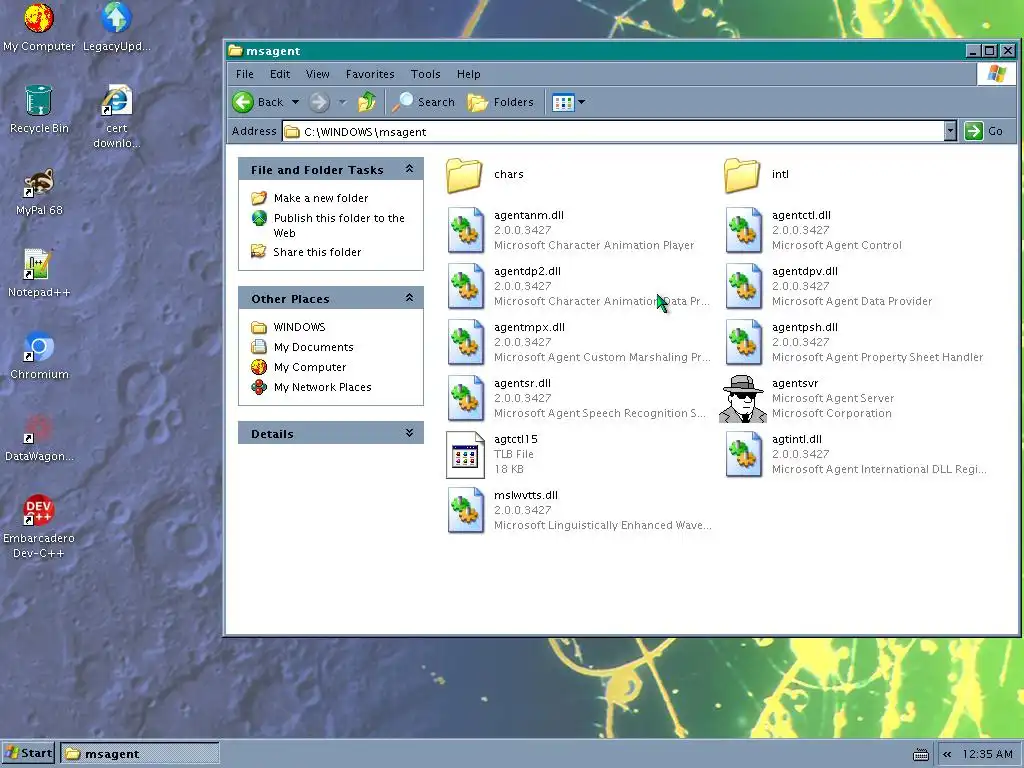Open the Edit menu
The width and height of the screenshot is (1024, 768).
[x=280, y=74]
